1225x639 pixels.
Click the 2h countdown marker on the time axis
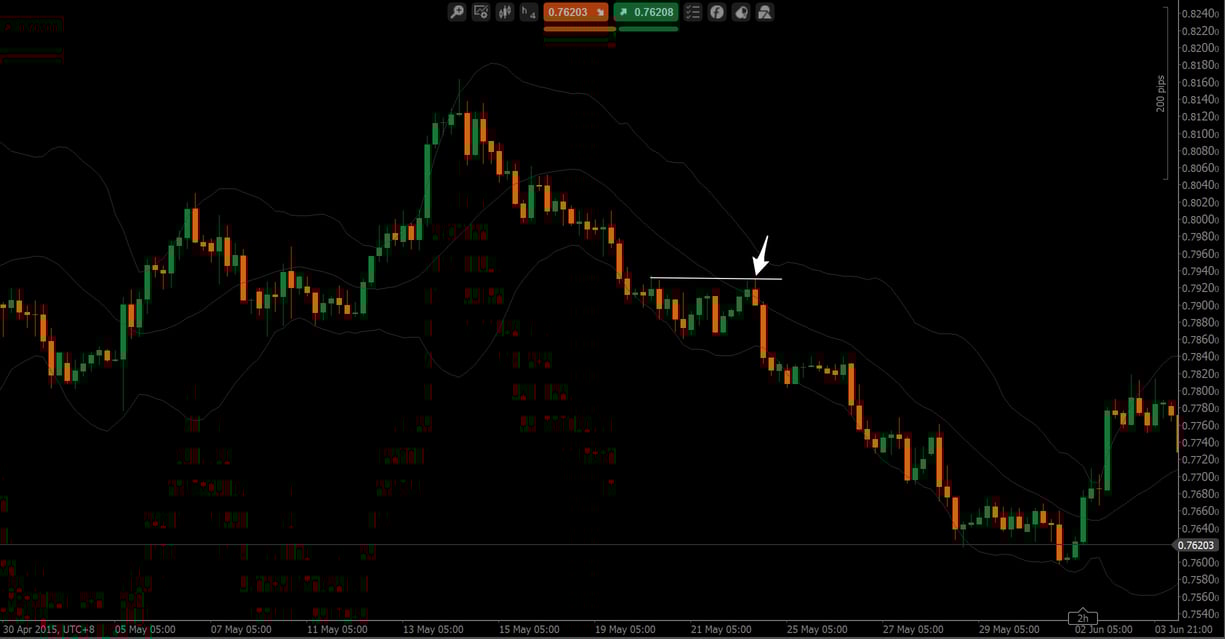click(1083, 617)
